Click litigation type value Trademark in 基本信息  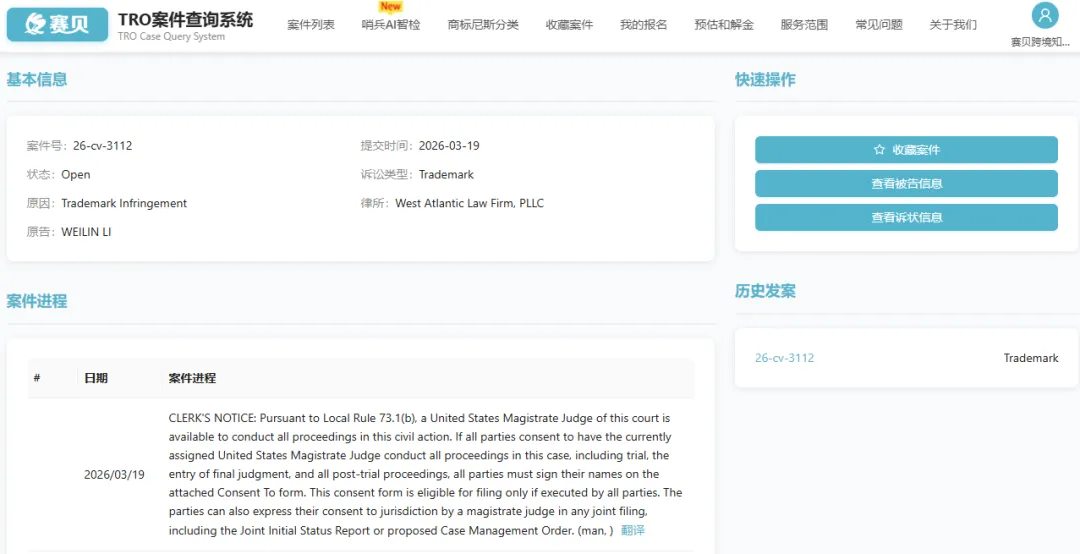(x=446, y=174)
